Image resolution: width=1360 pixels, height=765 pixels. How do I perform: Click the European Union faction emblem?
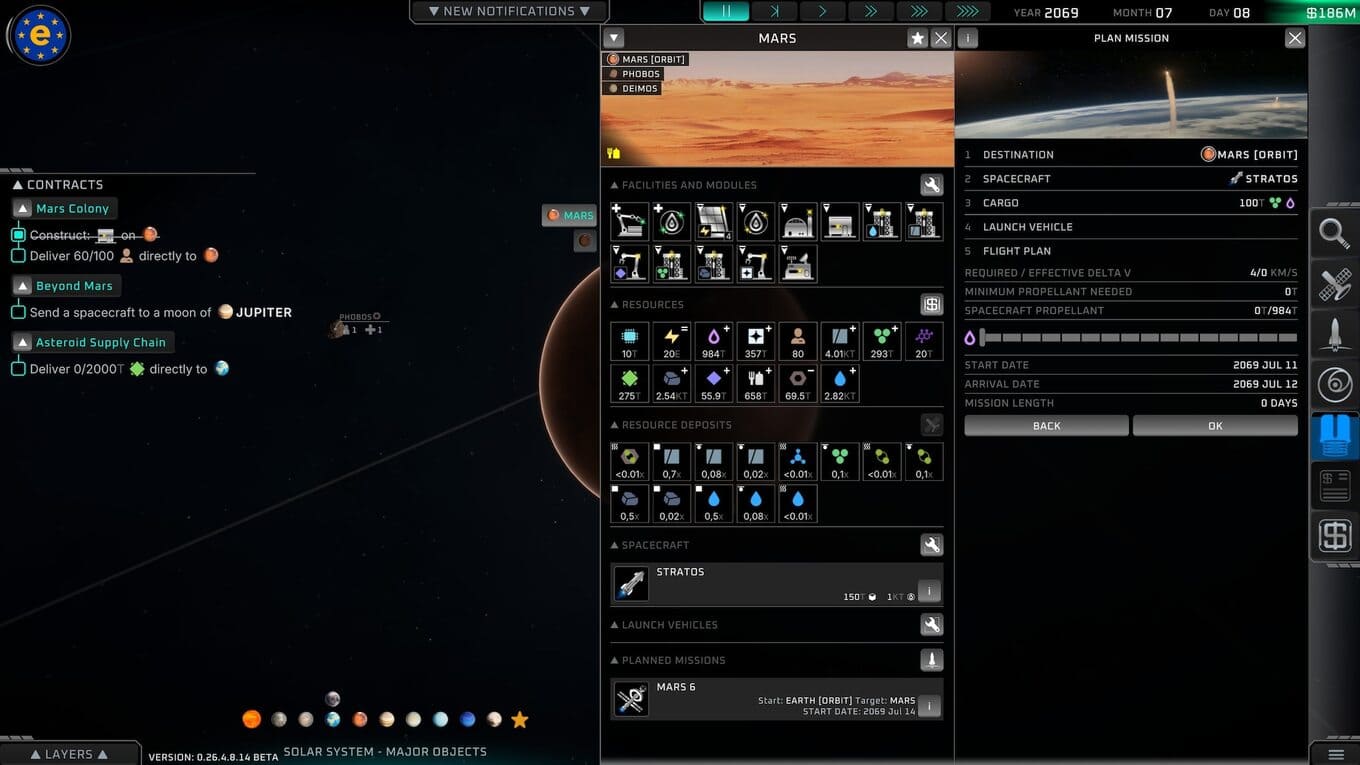tap(40, 35)
